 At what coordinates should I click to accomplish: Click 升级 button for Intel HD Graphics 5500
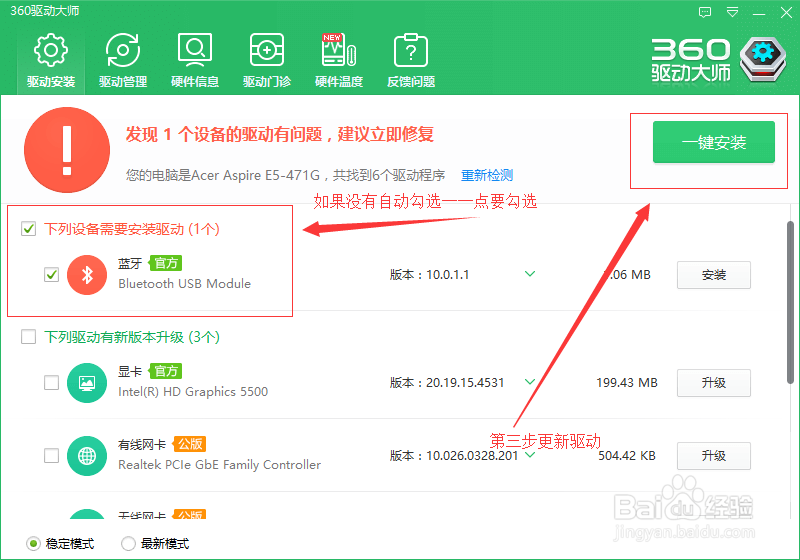pyautogui.click(x=714, y=383)
